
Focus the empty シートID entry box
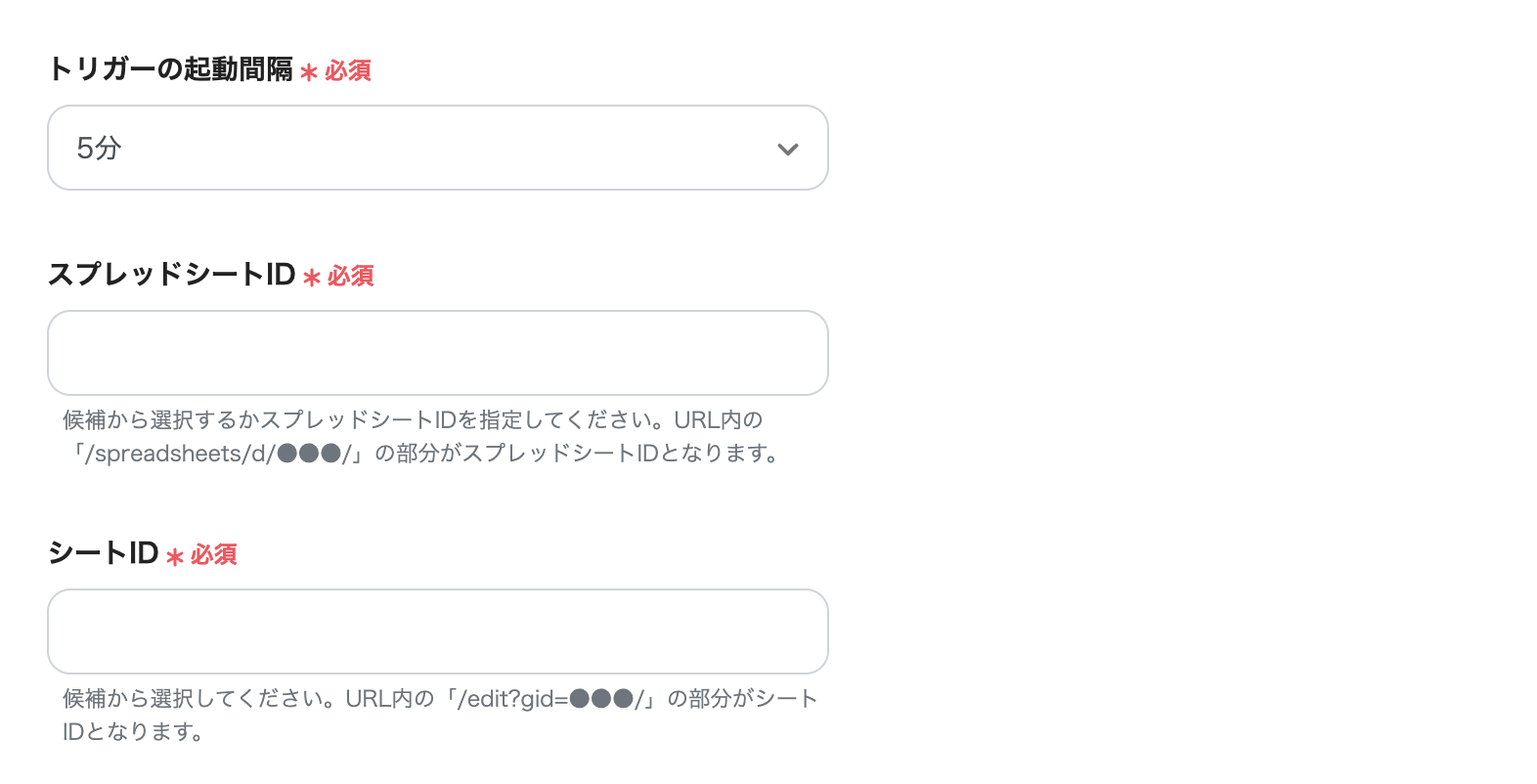tap(436, 632)
